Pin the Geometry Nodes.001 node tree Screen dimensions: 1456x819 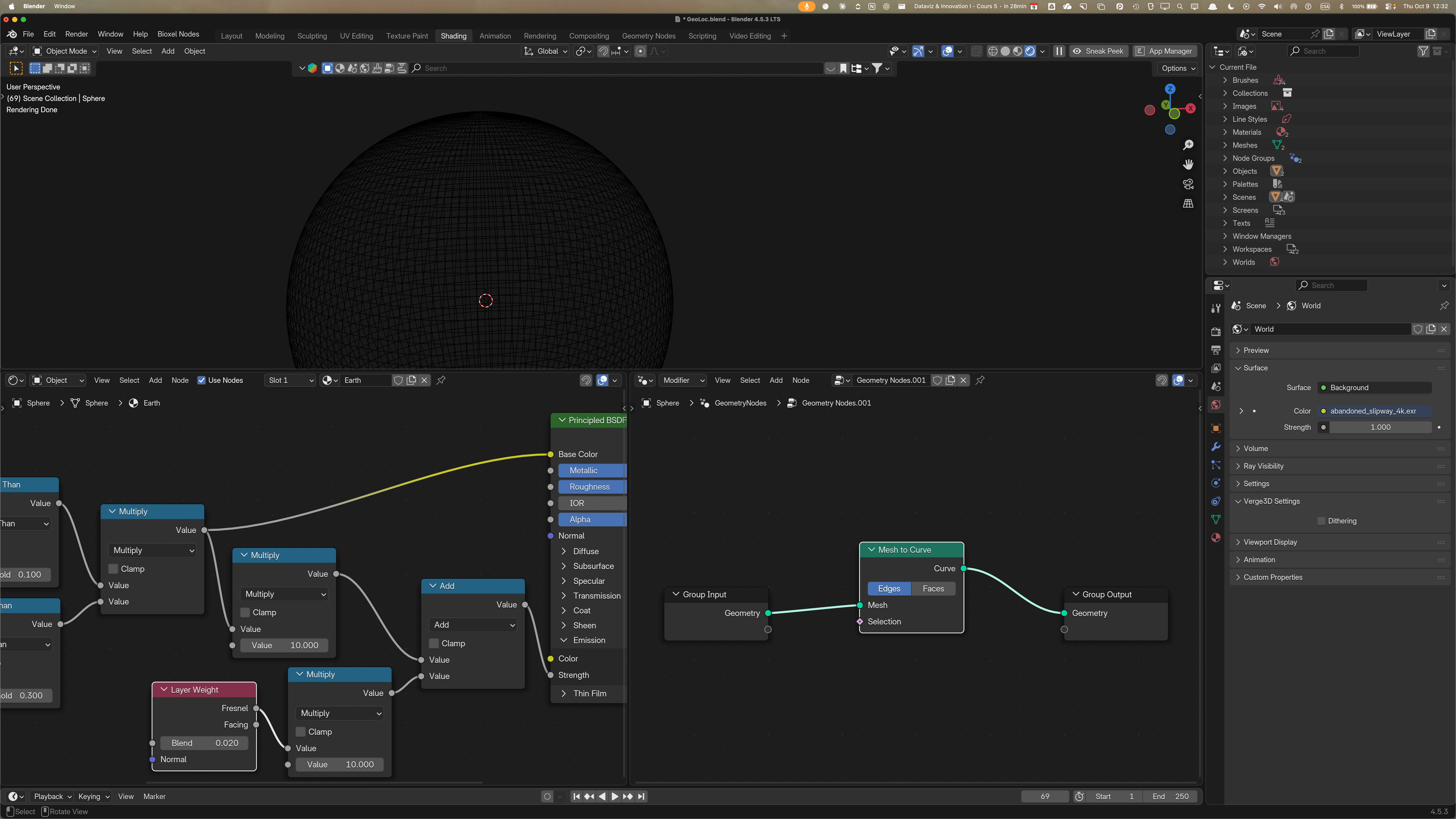(x=980, y=380)
